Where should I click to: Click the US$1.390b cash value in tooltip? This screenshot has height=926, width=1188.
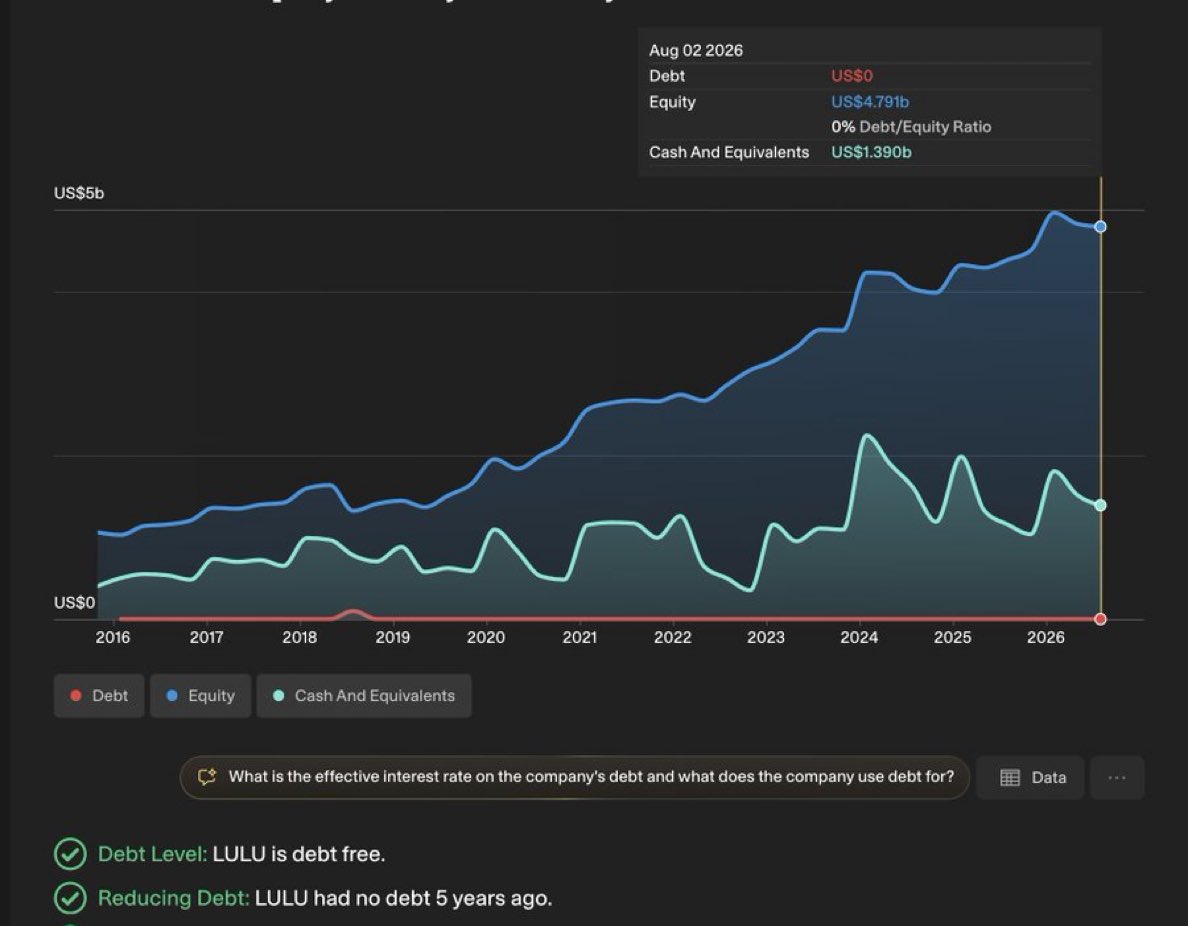click(x=871, y=152)
